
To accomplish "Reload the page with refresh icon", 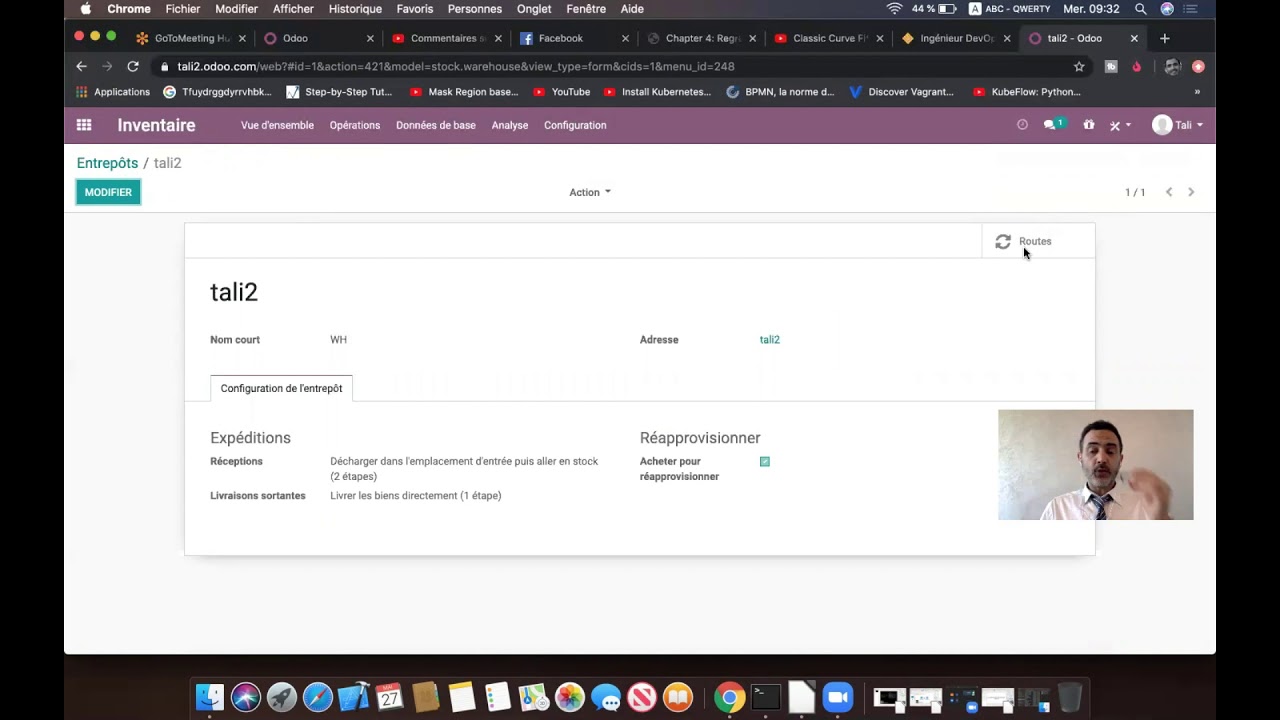I will [x=133, y=66].
